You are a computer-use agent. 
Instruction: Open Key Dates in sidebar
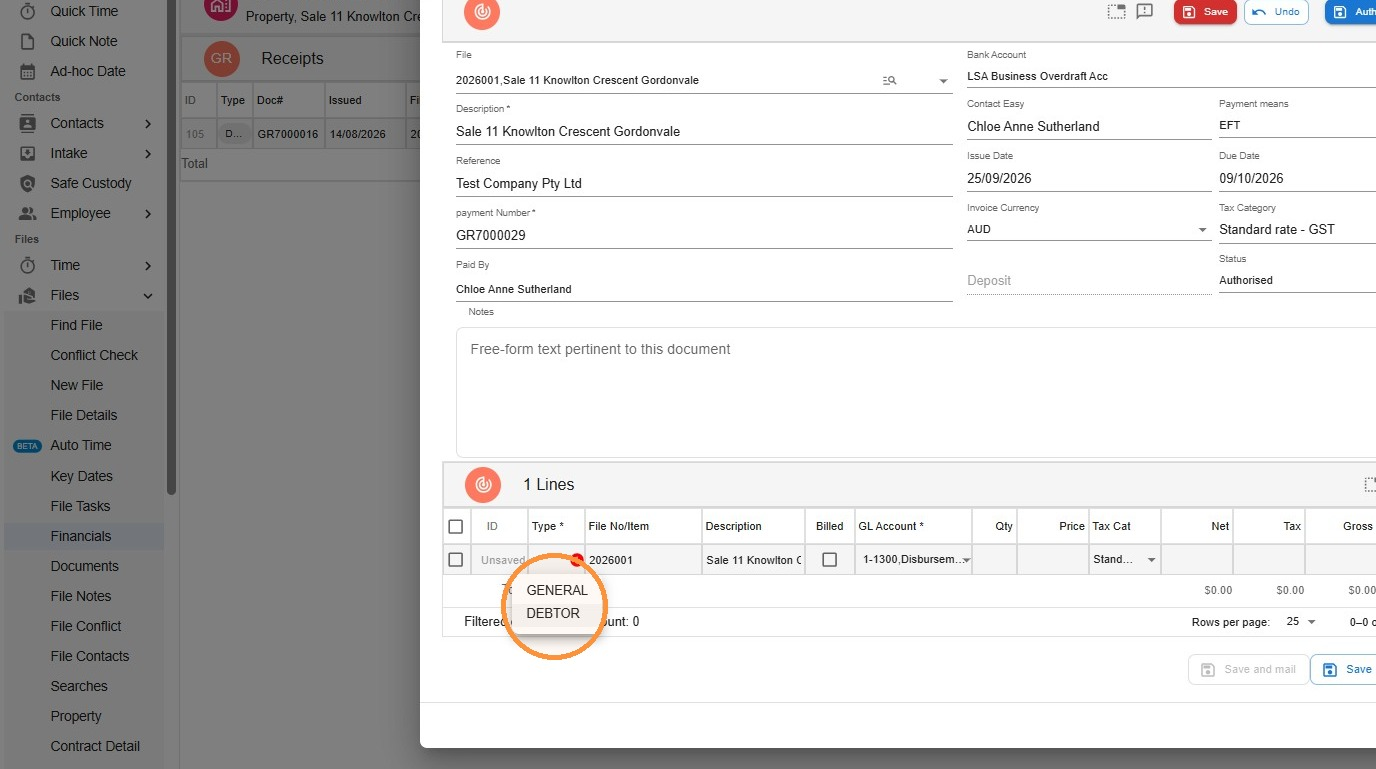[x=82, y=476]
